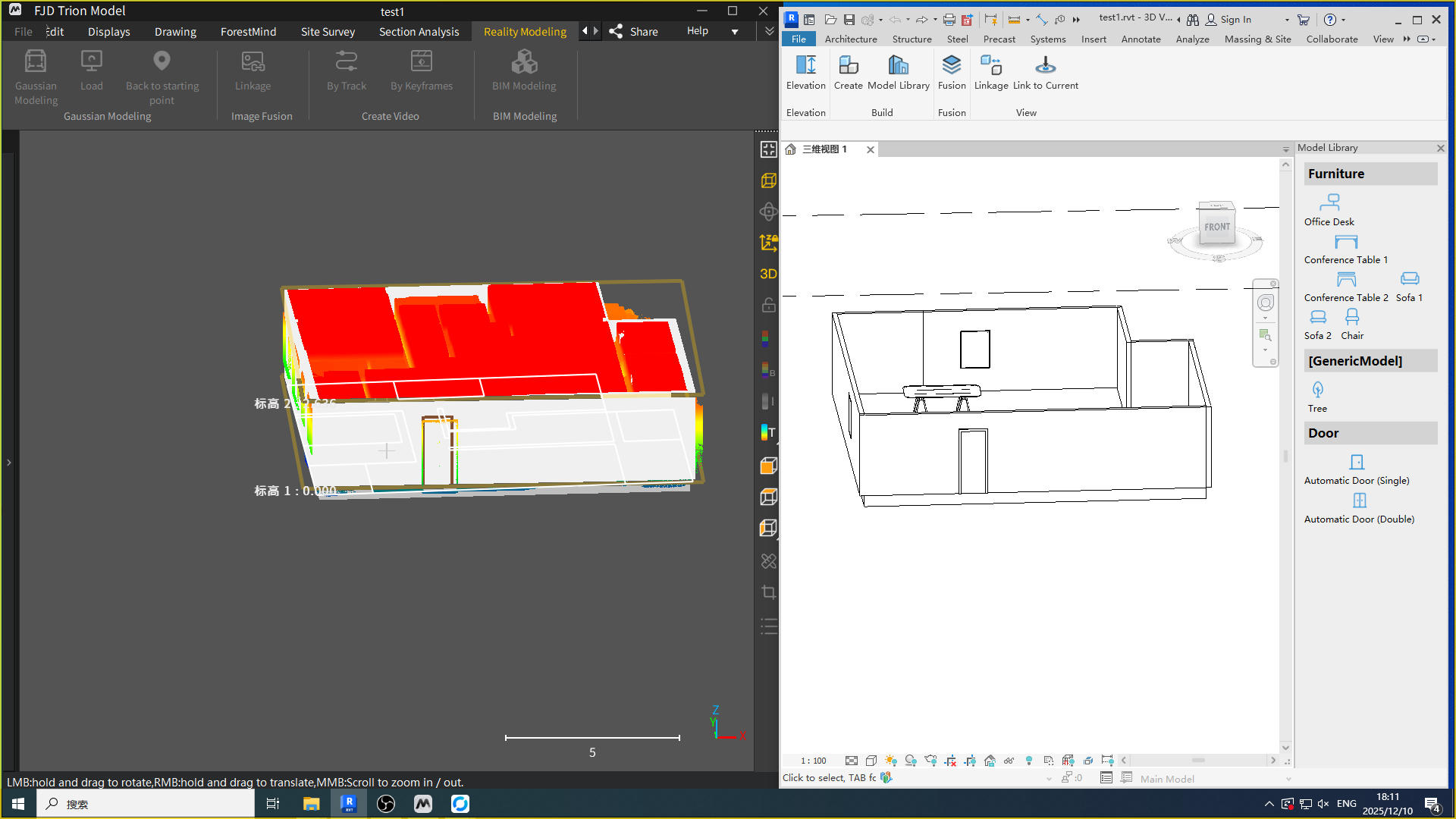Screen dimensions: 1456x819
Task: Click Sign In in the Revit title bar
Action: click(1235, 20)
